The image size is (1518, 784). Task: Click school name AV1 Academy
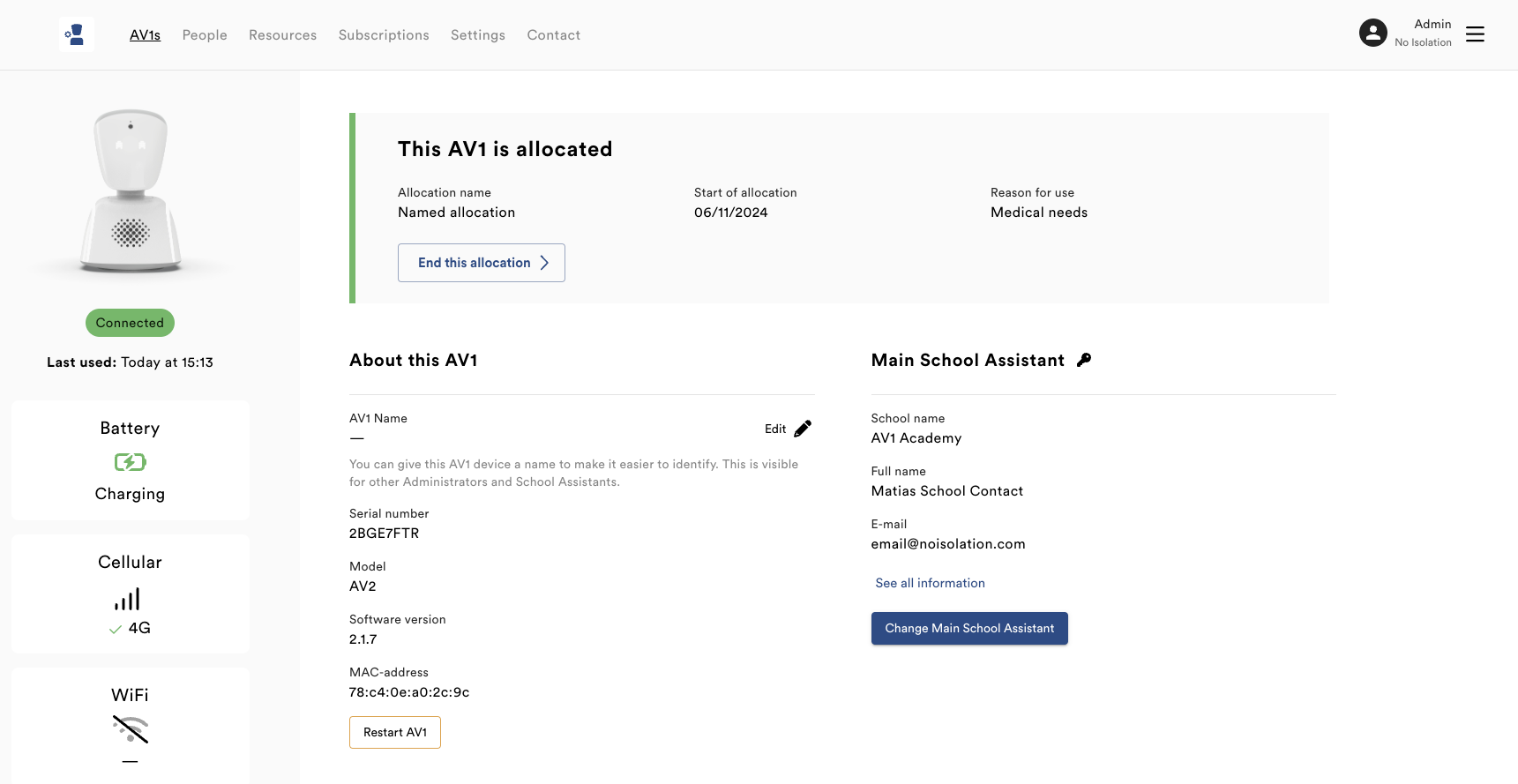point(916,438)
